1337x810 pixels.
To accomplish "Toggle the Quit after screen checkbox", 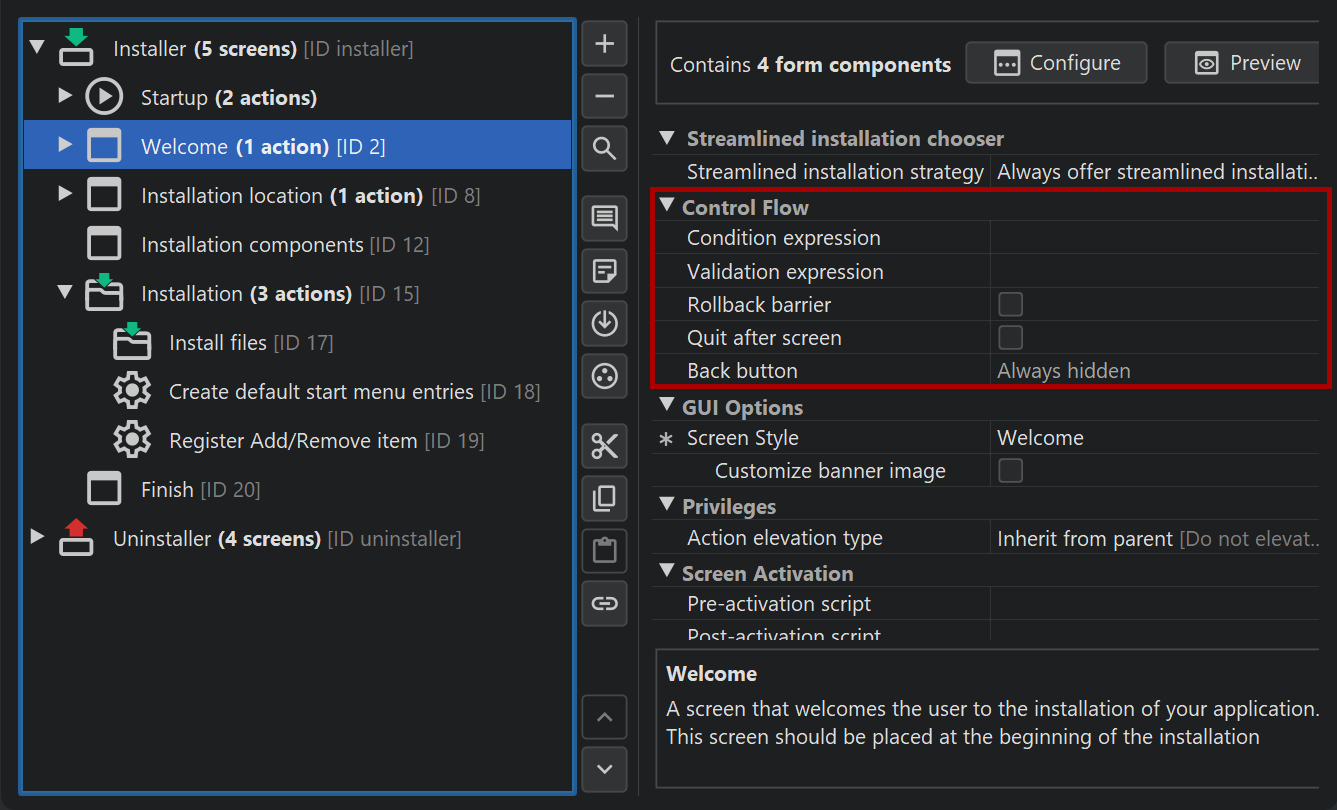I will pyautogui.click(x=1010, y=337).
